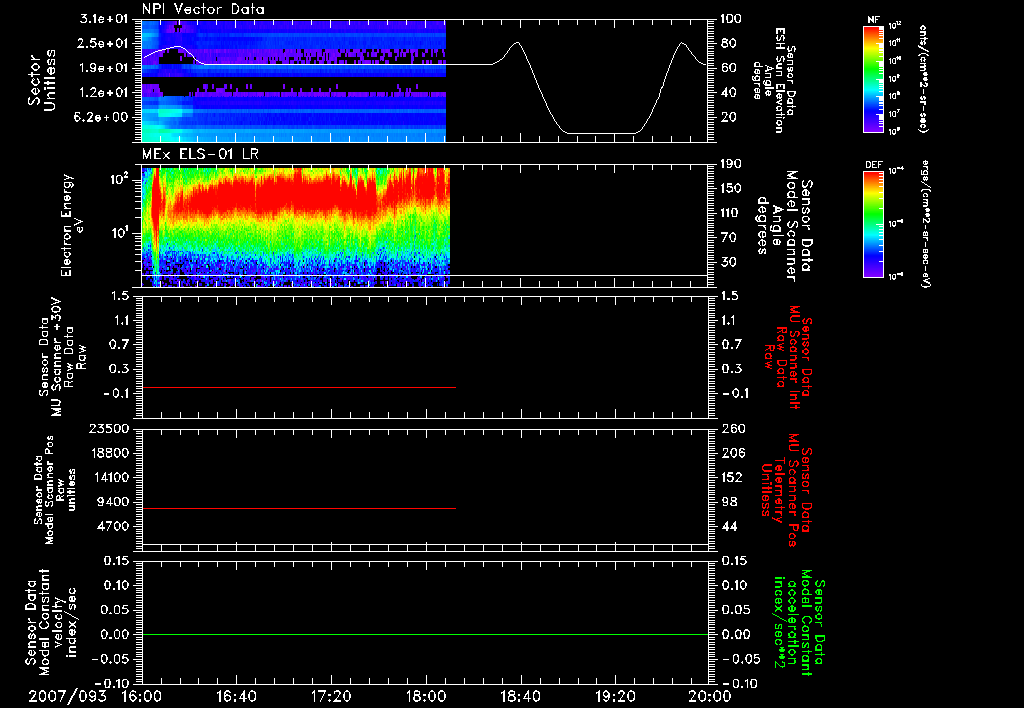Click the 9400 axis tick value
The height and width of the screenshot is (708, 1024).
(114, 502)
